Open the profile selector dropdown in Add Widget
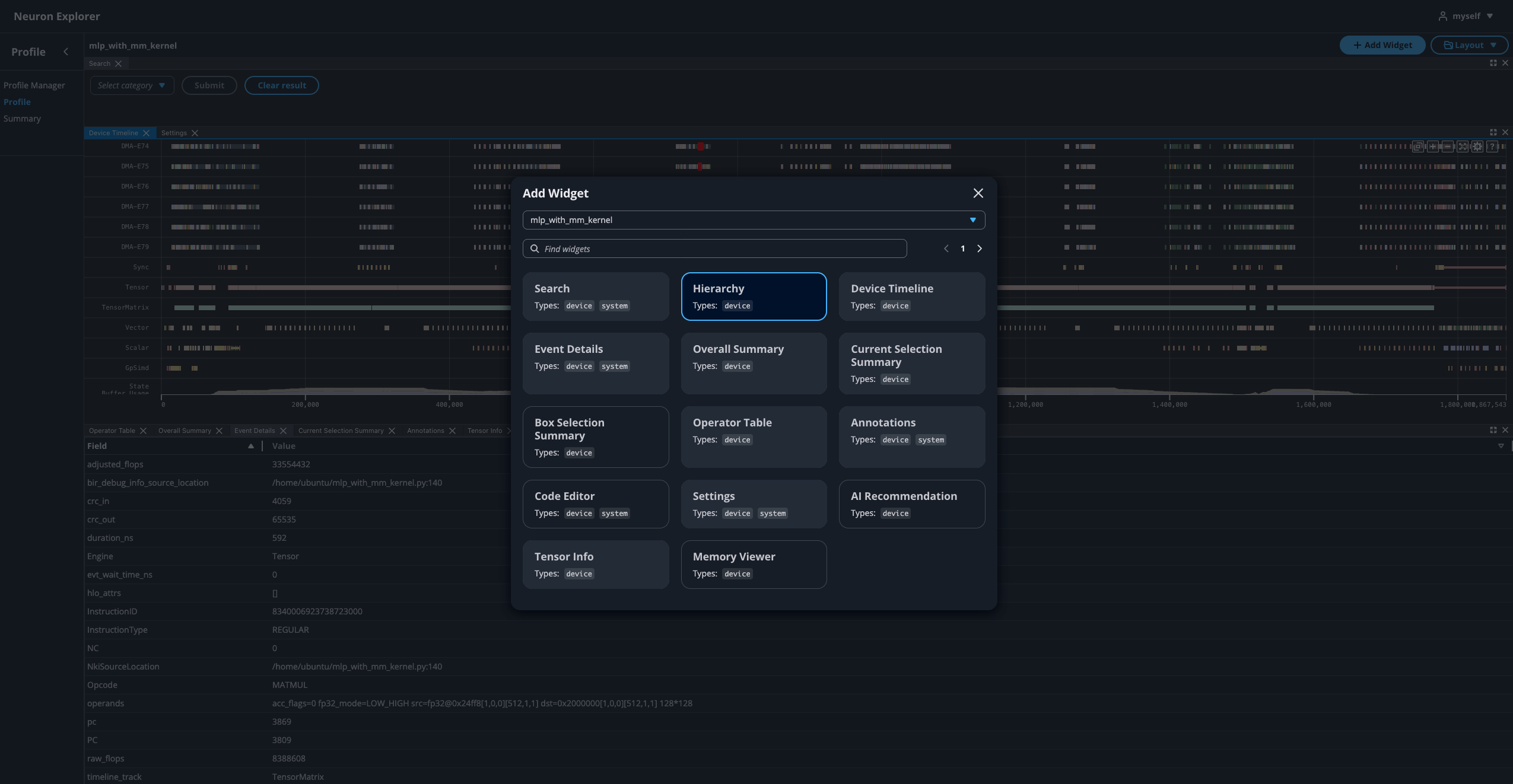 pos(754,220)
